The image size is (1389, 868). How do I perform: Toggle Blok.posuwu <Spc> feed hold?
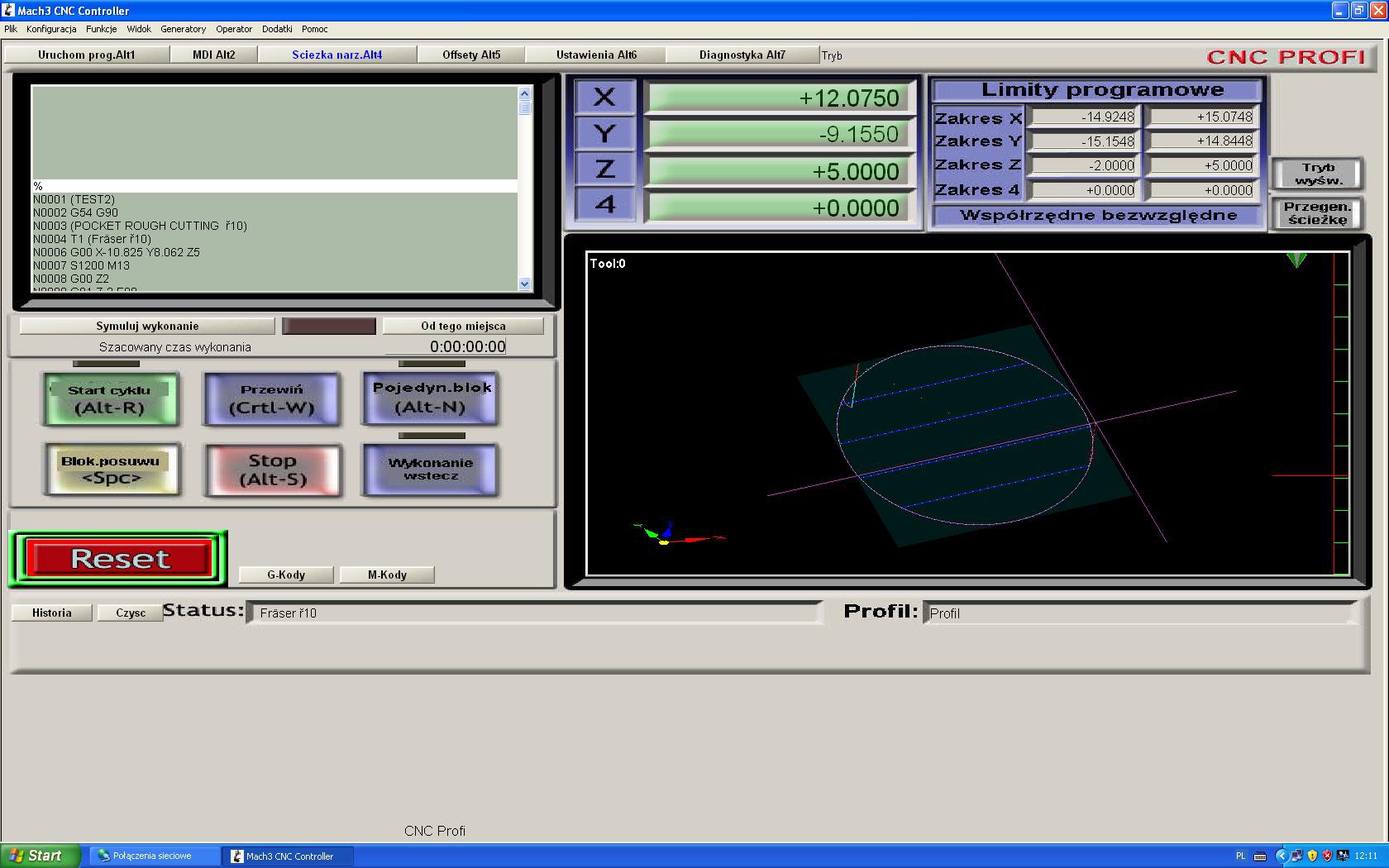click(111, 469)
